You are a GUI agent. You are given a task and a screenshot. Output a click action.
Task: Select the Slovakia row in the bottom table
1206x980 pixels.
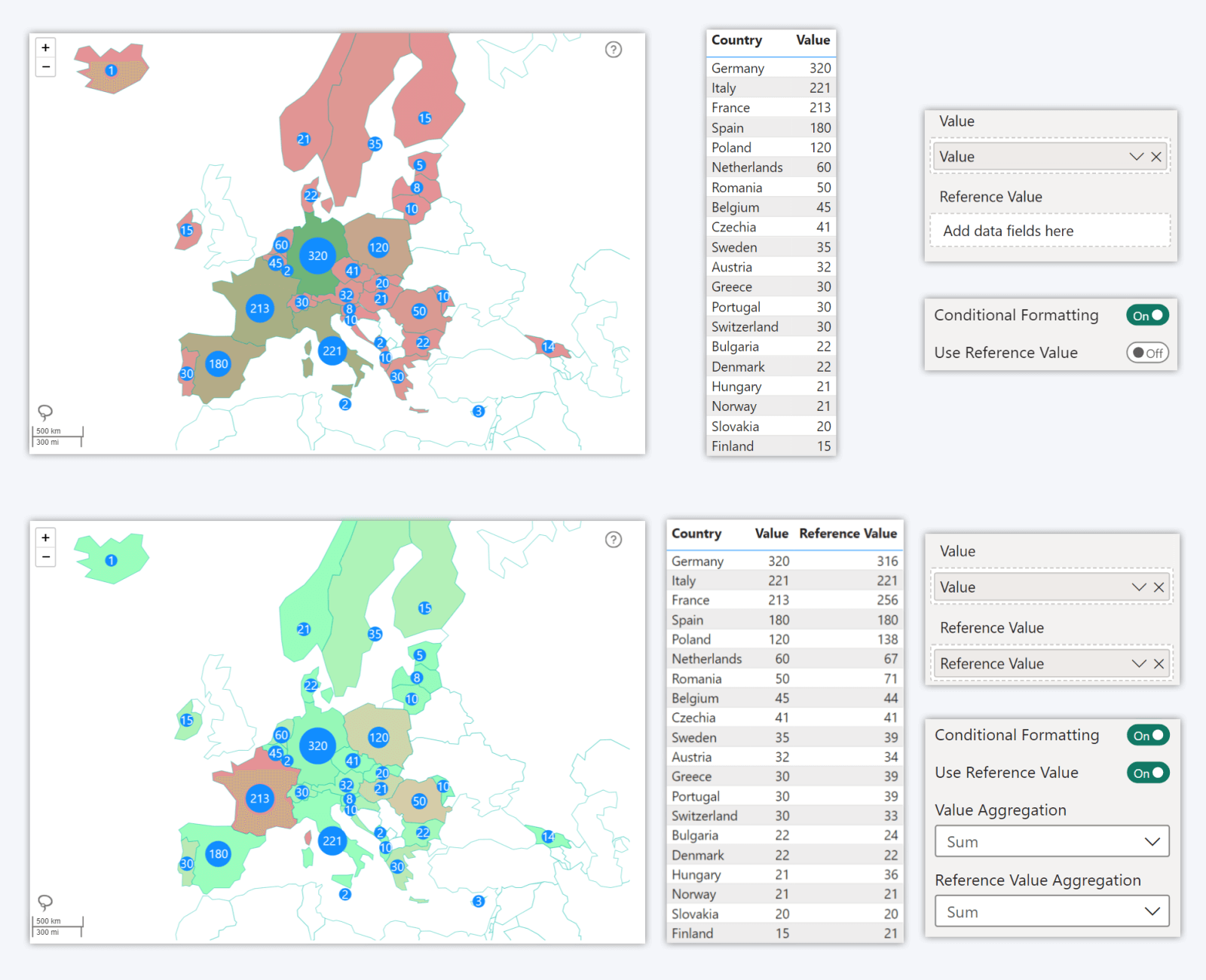pyautogui.click(x=785, y=914)
